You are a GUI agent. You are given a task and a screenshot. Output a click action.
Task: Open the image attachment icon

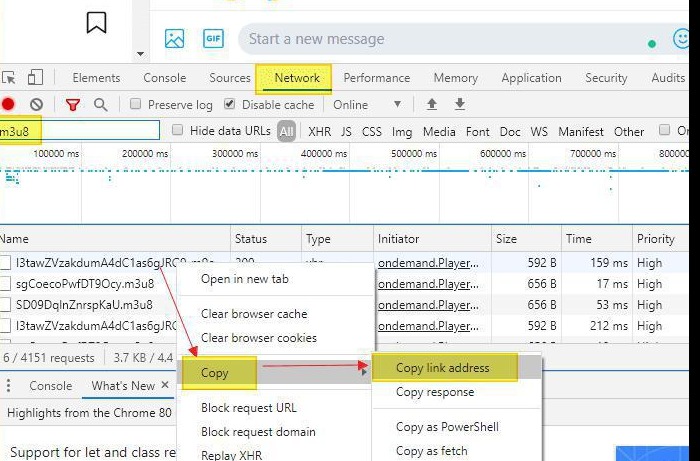pos(174,39)
